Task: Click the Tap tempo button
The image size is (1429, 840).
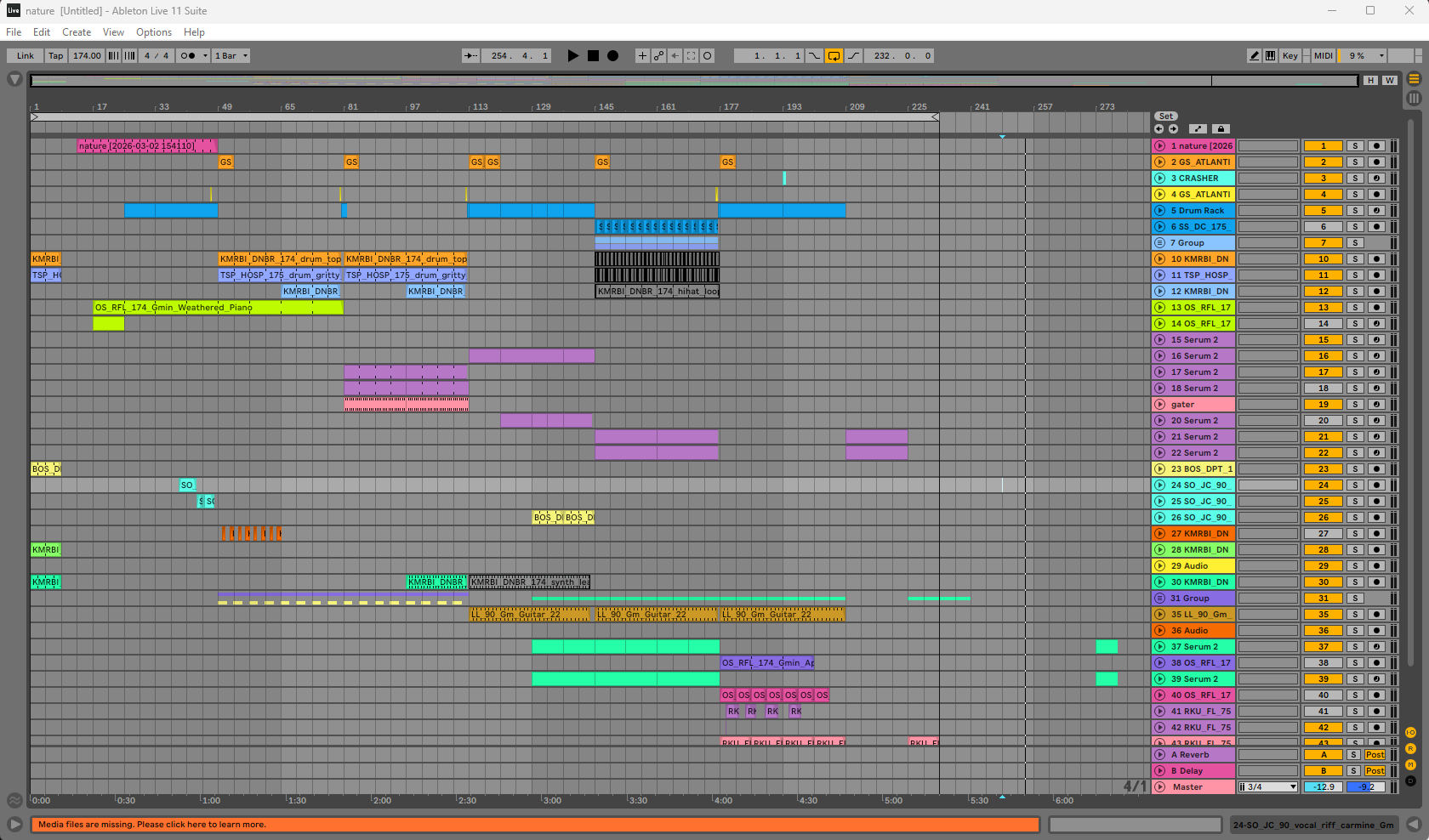Action: (x=55, y=56)
